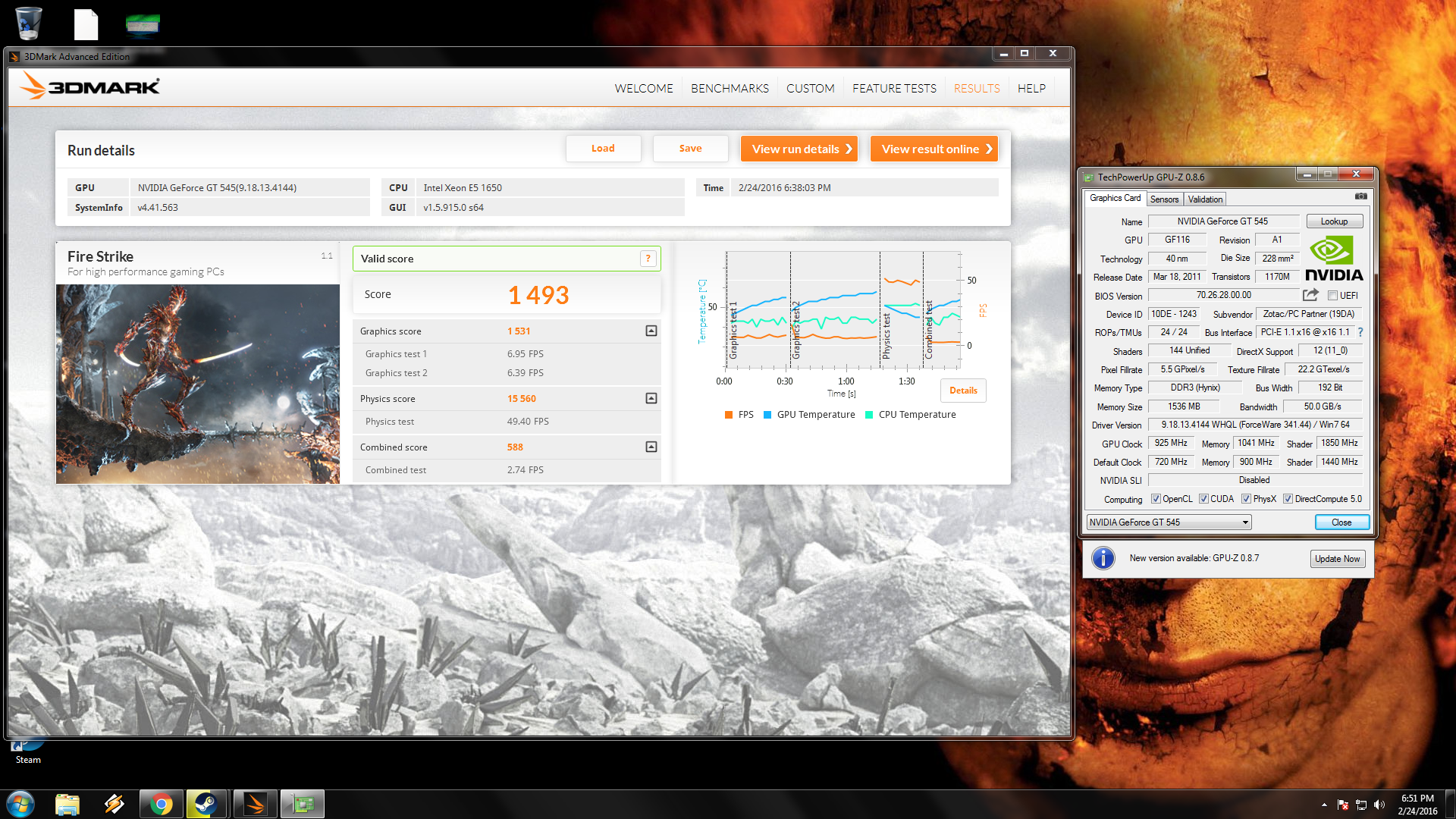Click the Bus Interface question mark icon

coord(1360,332)
